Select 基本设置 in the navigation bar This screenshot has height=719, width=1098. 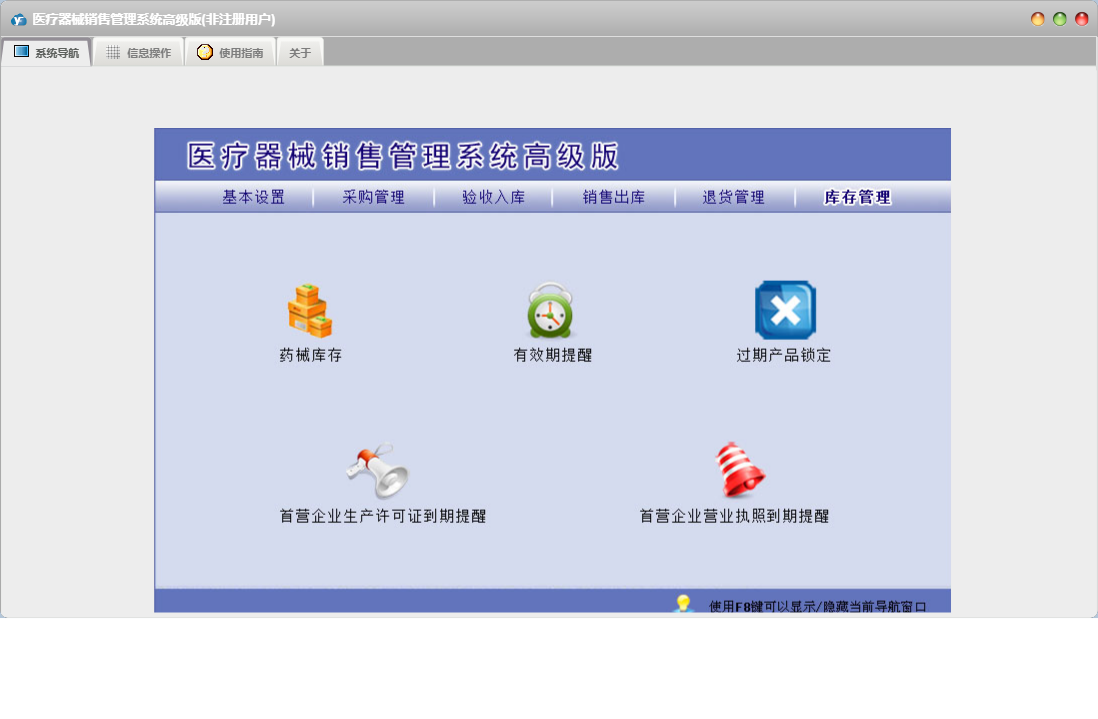pyautogui.click(x=253, y=197)
